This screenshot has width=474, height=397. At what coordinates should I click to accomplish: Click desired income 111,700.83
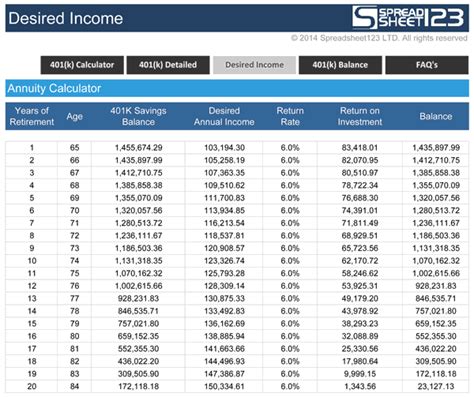224,198
